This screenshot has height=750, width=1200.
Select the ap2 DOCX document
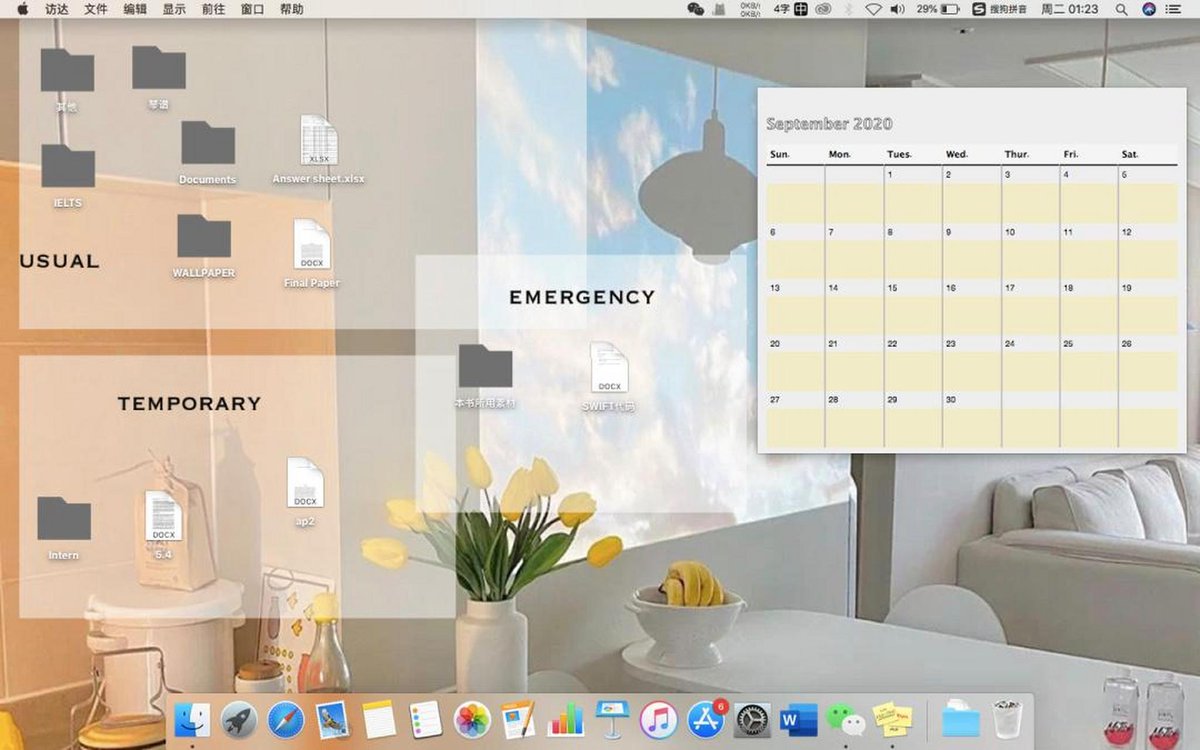(305, 483)
